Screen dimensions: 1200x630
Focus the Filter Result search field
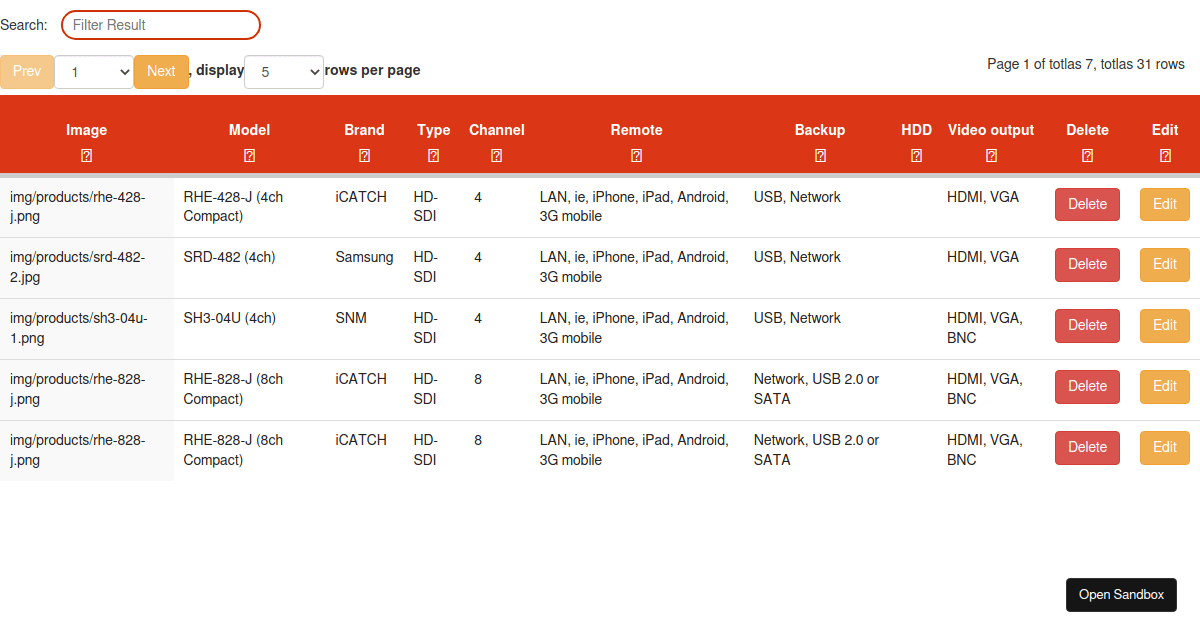pyautogui.click(x=161, y=25)
